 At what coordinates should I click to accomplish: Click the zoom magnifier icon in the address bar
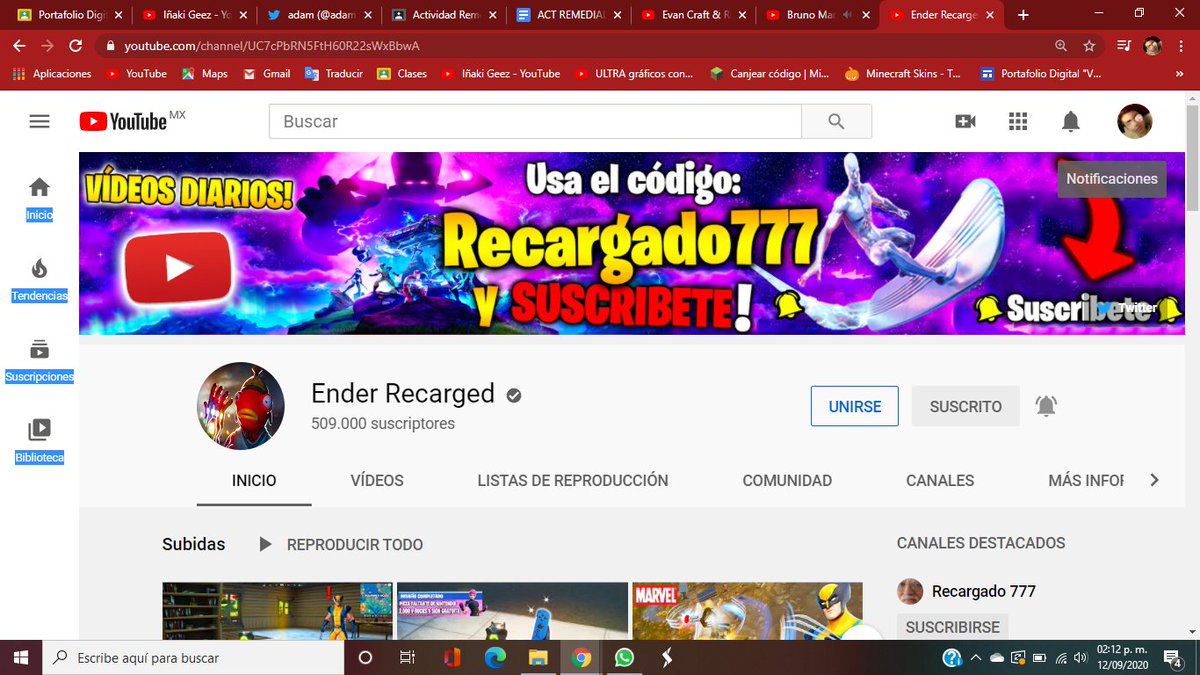1061,46
